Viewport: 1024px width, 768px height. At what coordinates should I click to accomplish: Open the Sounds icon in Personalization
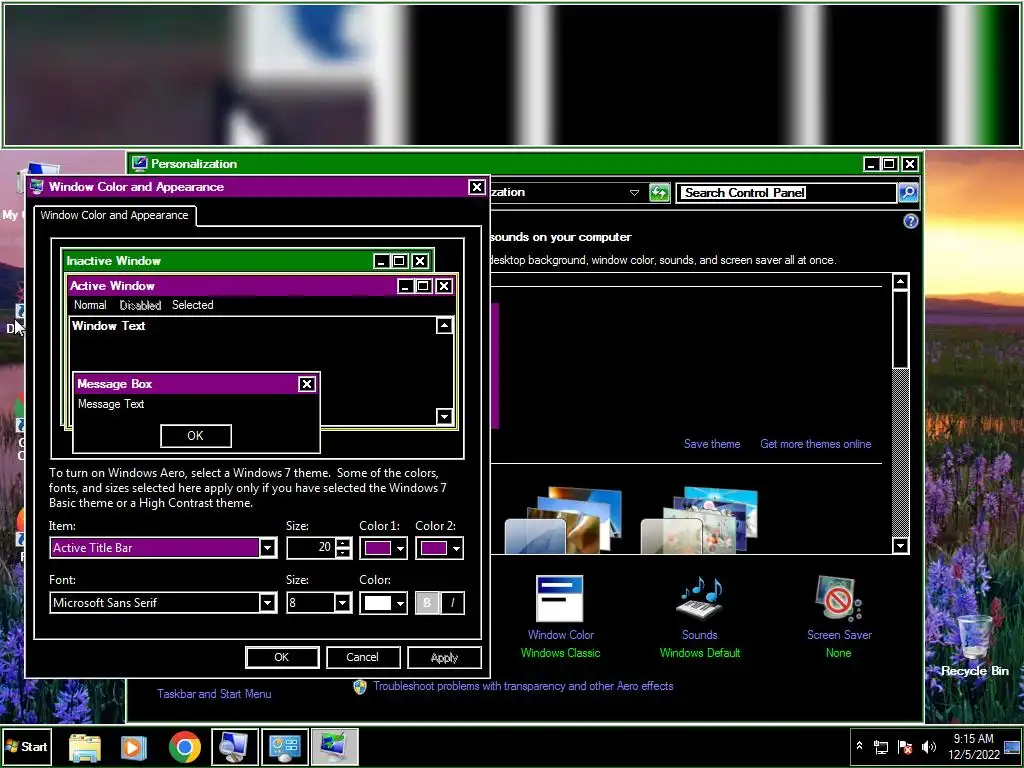[699, 598]
